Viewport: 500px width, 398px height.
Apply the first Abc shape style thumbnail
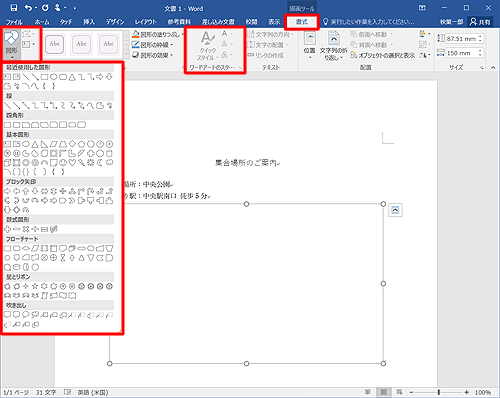54,44
